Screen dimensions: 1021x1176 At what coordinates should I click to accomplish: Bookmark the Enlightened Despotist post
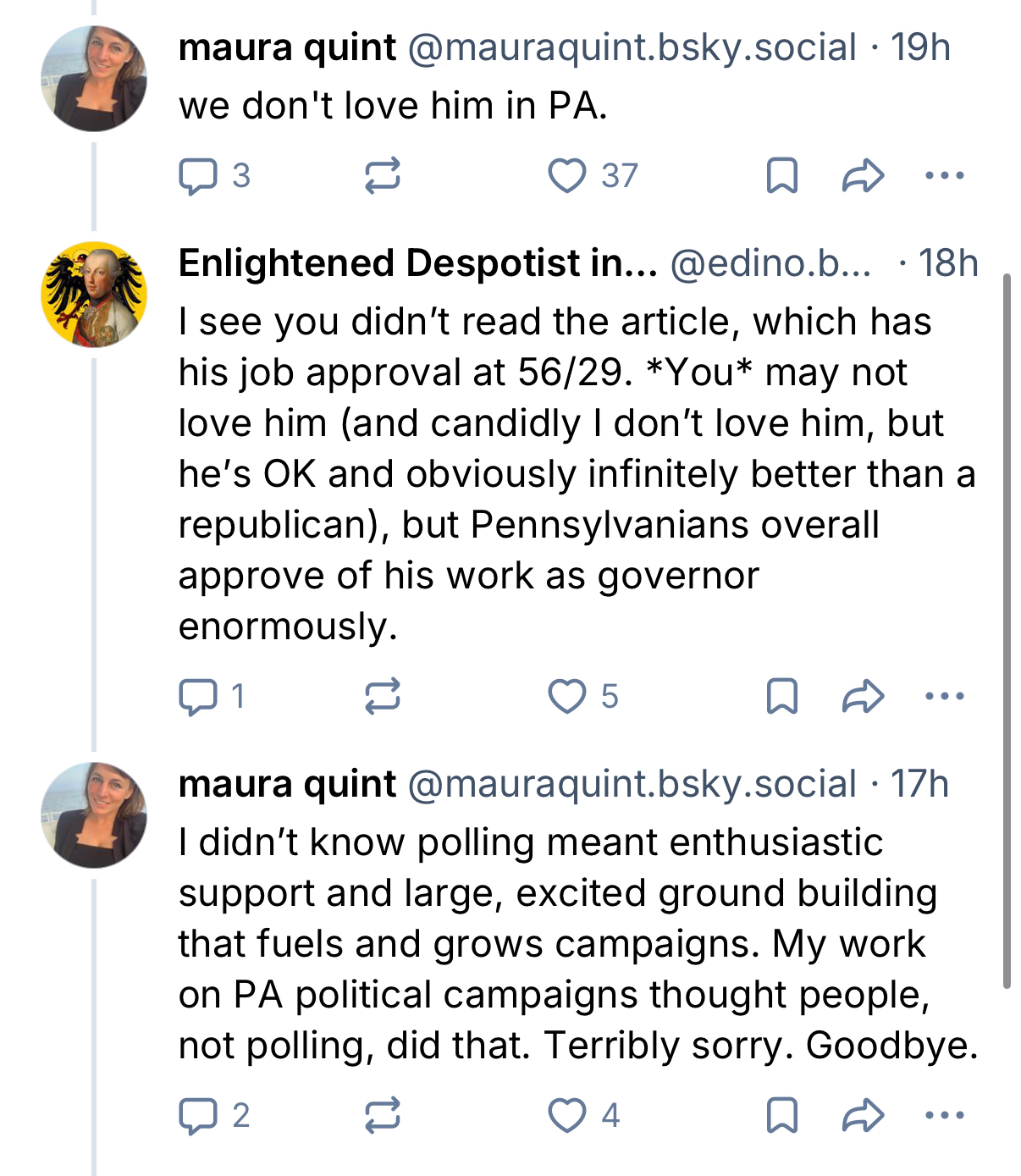click(781, 697)
